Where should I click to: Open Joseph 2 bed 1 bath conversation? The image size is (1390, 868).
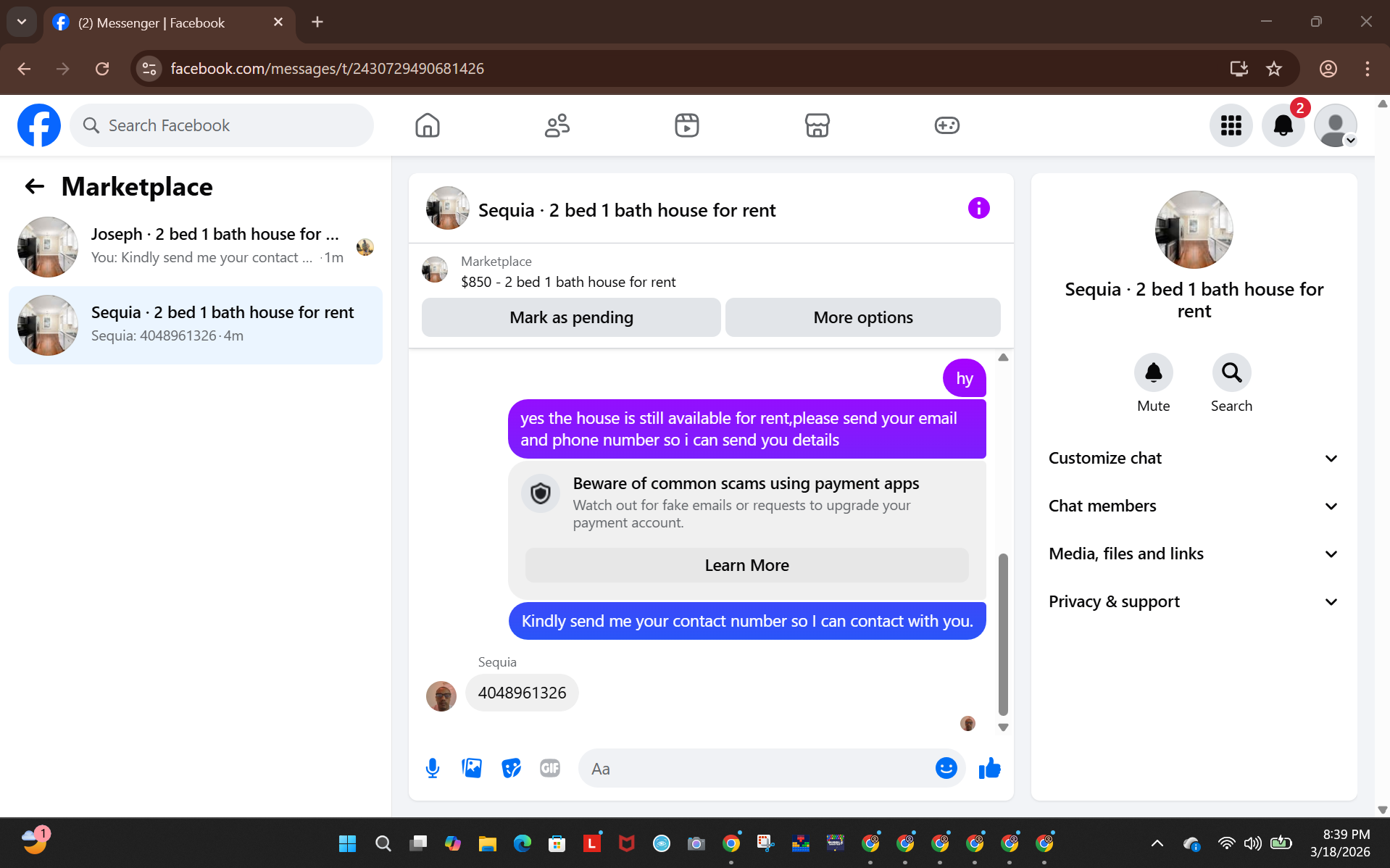pos(196,247)
